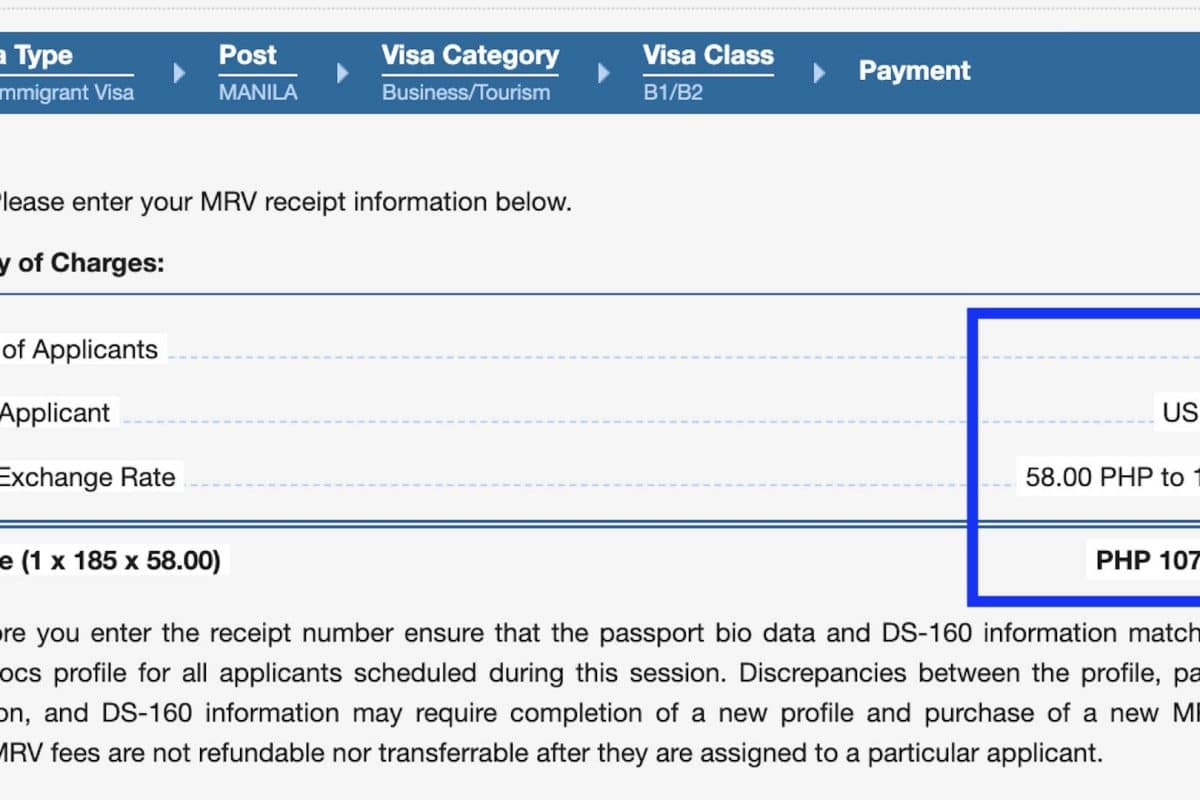Click the B1/B2 visa class value
Image resolution: width=1200 pixels, height=800 pixels.
pyautogui.click(x=673, y=93)
